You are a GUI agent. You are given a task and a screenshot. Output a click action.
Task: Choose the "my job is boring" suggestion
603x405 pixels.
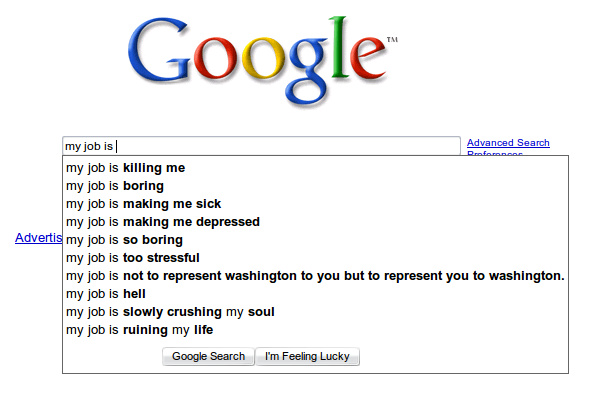[115, 186]
